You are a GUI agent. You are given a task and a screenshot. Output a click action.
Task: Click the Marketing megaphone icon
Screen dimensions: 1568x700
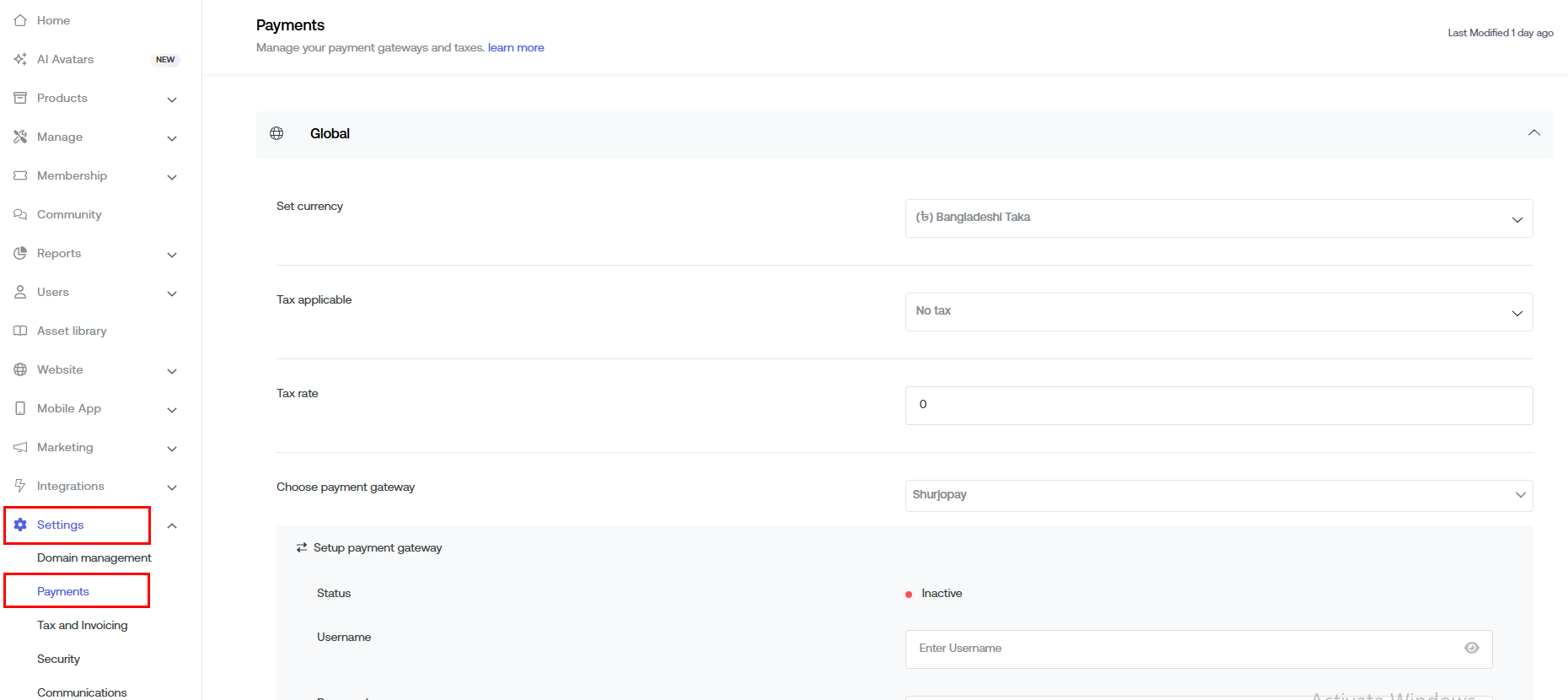pyautogui.click(x=20, y=447)
